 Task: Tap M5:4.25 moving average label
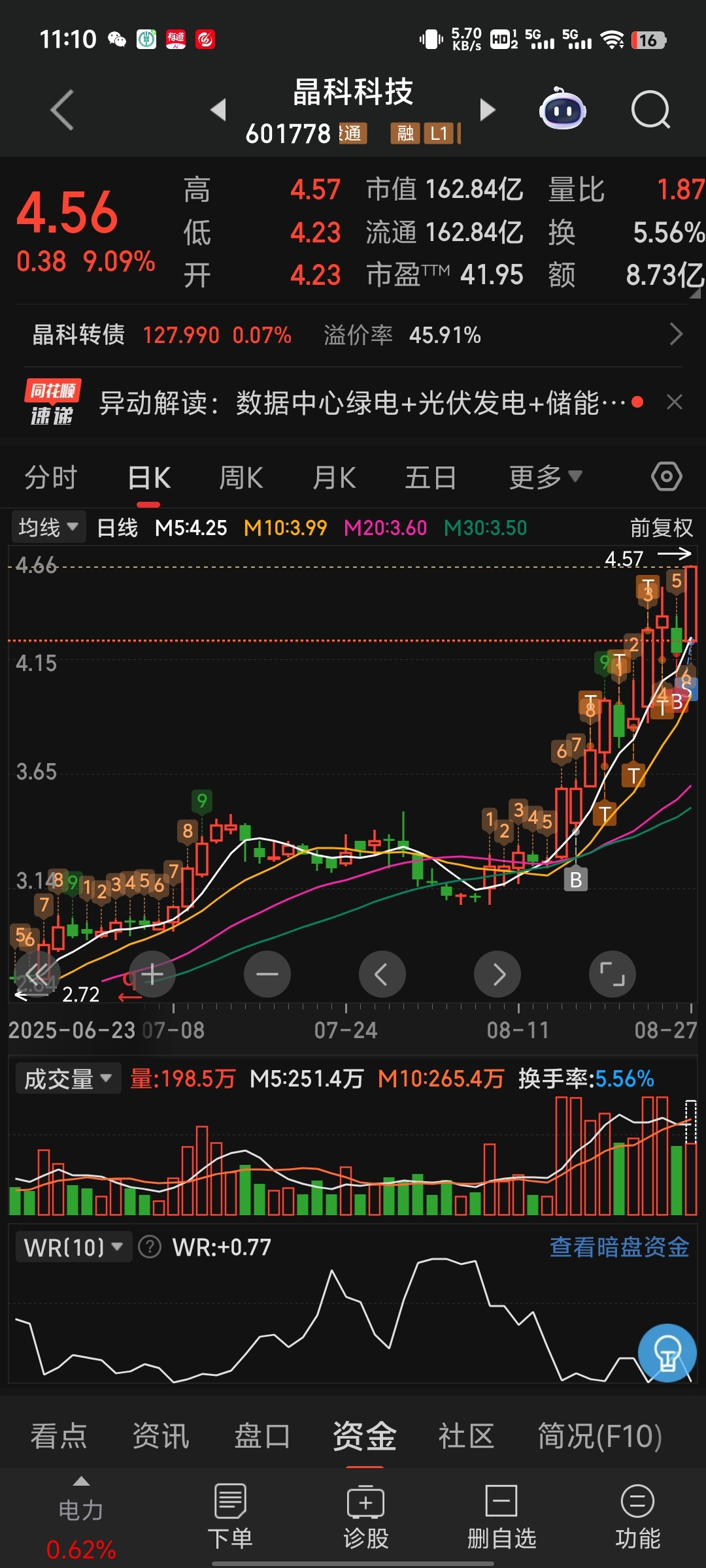(x=191, y=527)
